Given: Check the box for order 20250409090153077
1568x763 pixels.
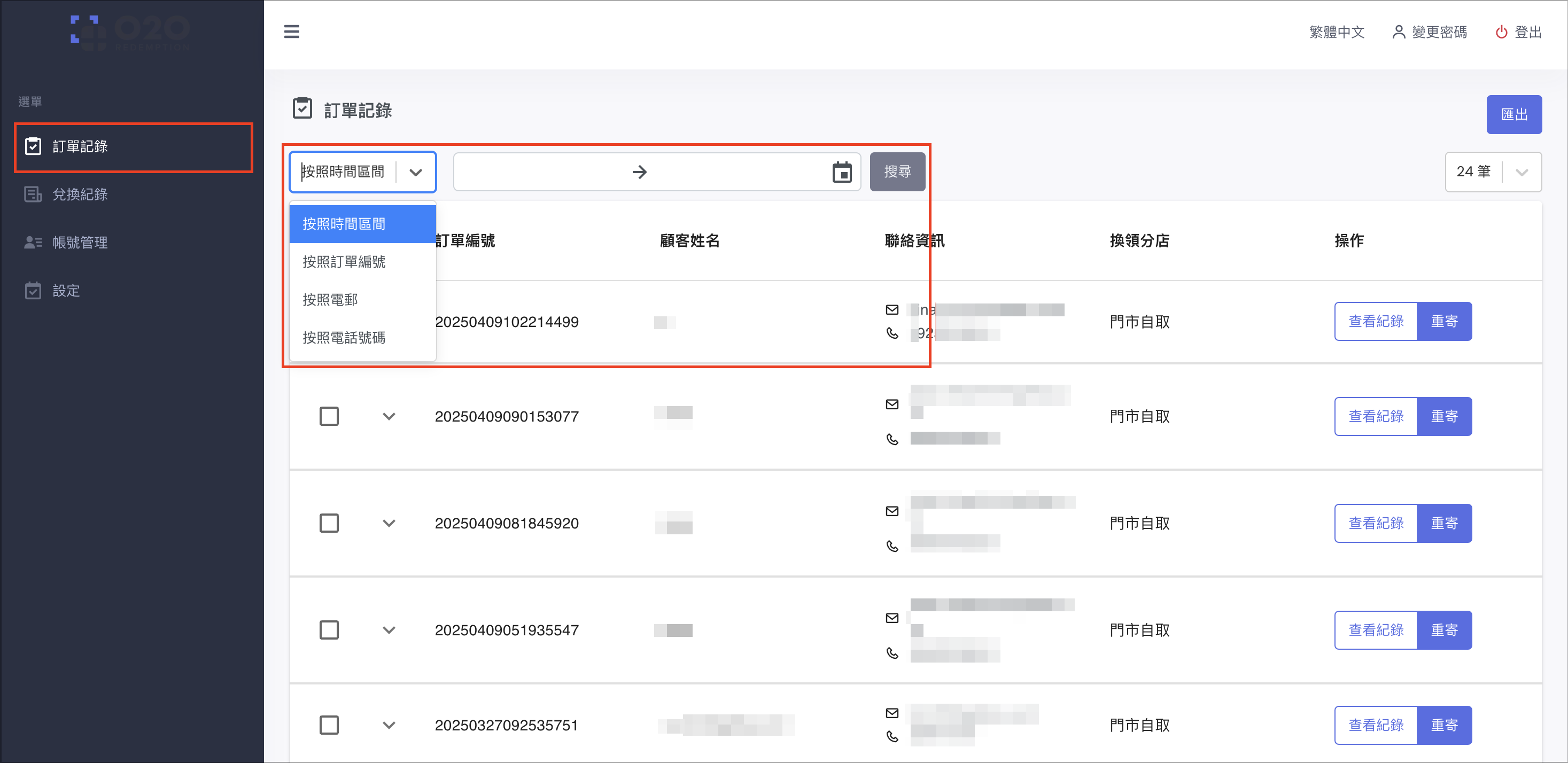Looking at the screenshot, I should coord(329,416).
